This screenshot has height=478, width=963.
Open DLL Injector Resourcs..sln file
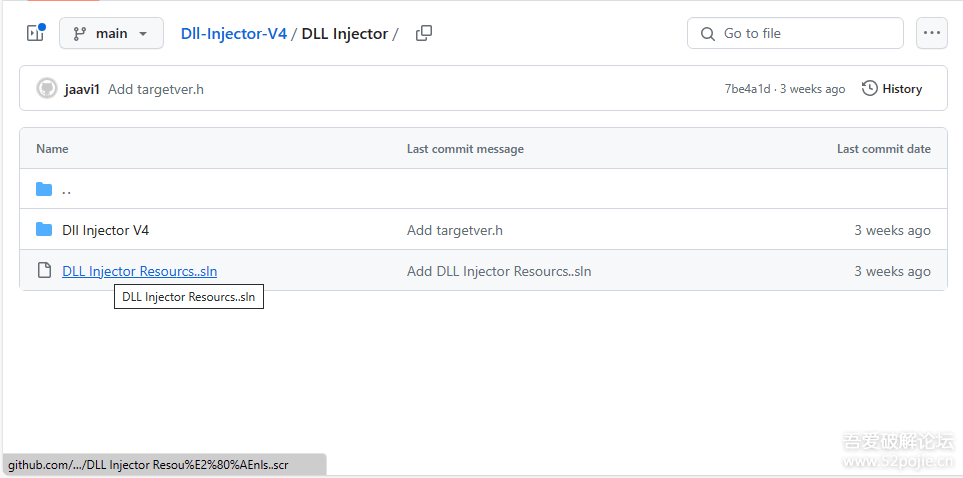[139, 271]
